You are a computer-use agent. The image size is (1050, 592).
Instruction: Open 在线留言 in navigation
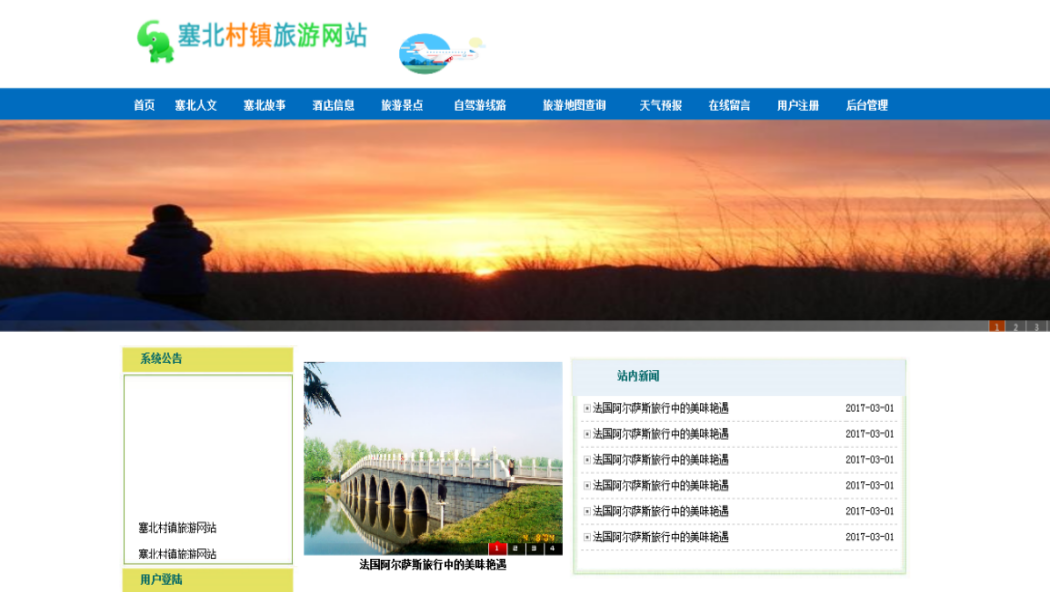click(729, 105)
